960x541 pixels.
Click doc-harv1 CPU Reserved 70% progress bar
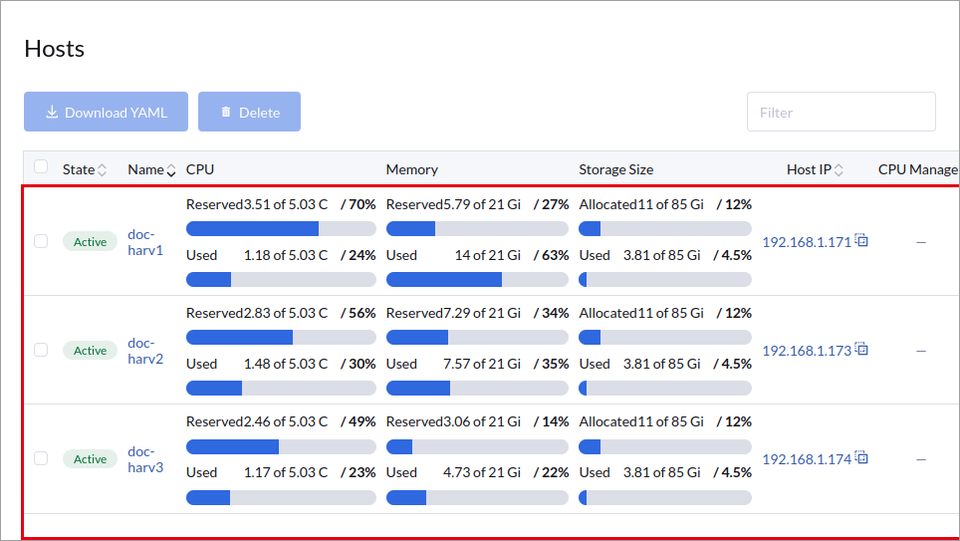pyautogui.click(x=281, y=229)
